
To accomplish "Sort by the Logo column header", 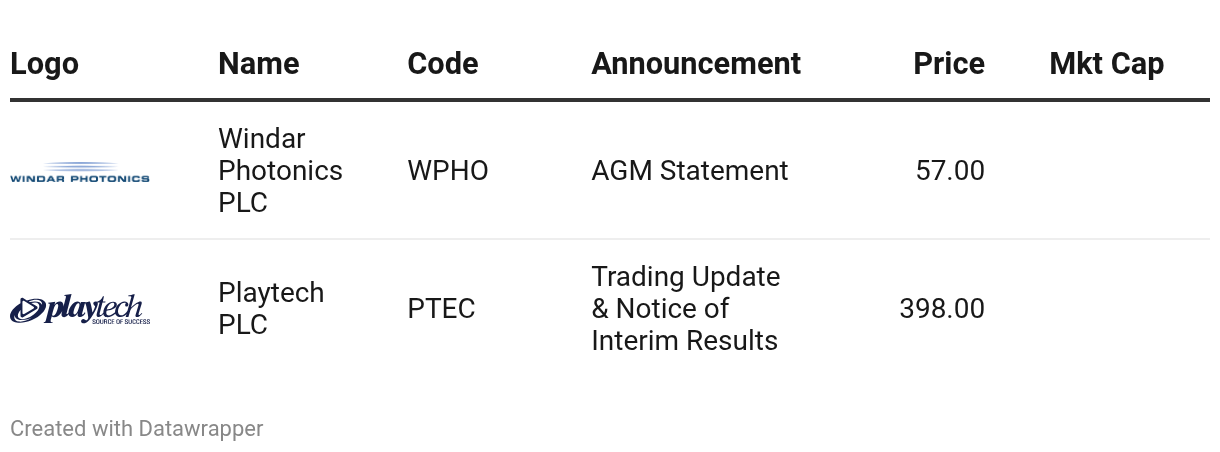I will tap(44, 64).
